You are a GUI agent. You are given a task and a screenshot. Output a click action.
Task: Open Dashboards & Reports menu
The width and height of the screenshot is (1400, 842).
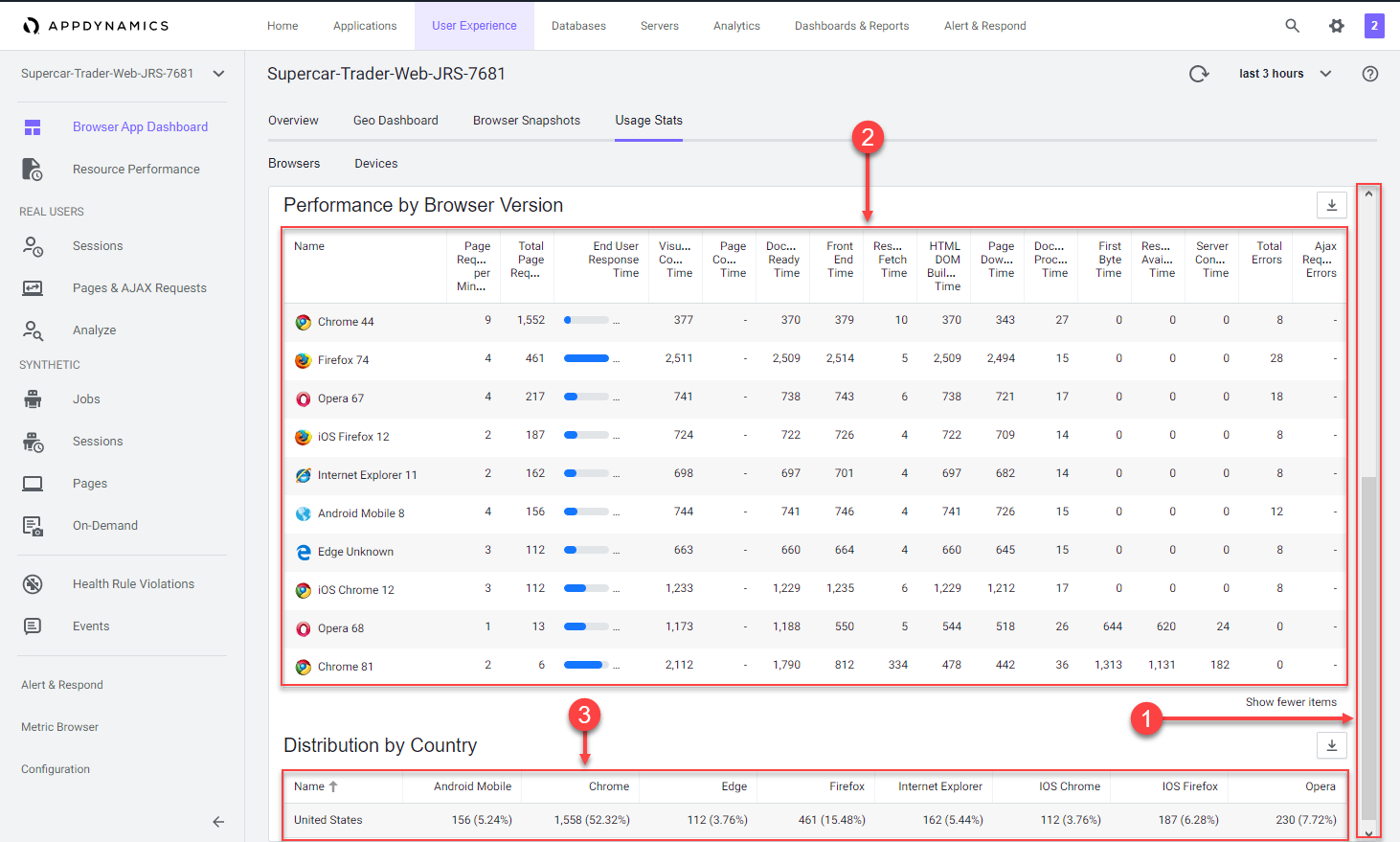pos(852,26)
